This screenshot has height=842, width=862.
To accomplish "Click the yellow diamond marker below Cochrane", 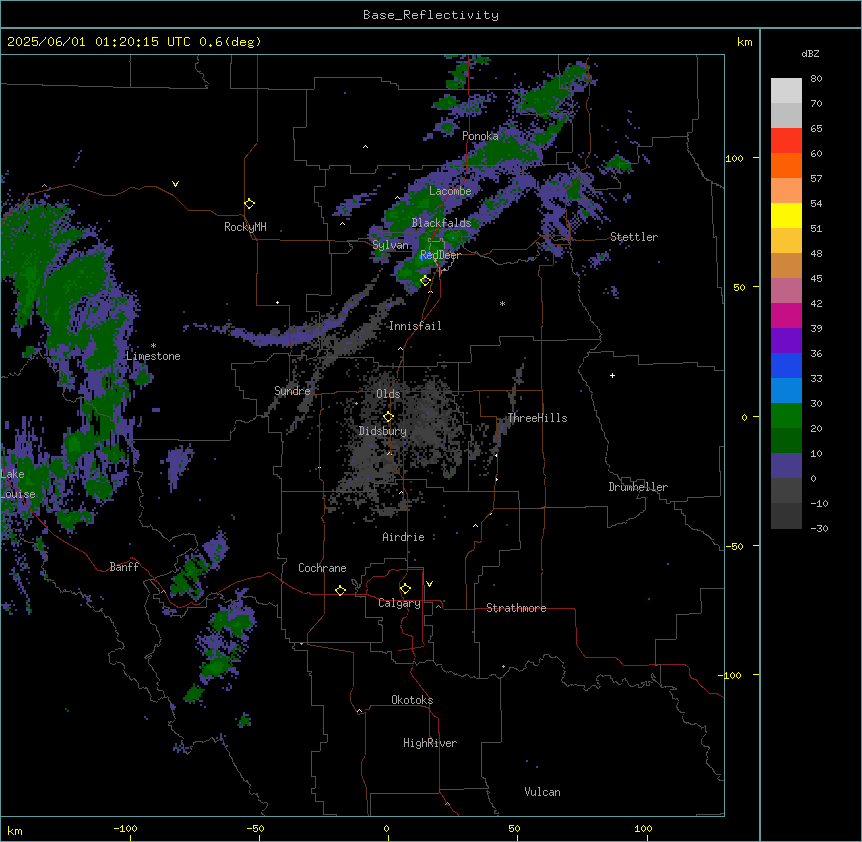I will click(x=340, y=590).
